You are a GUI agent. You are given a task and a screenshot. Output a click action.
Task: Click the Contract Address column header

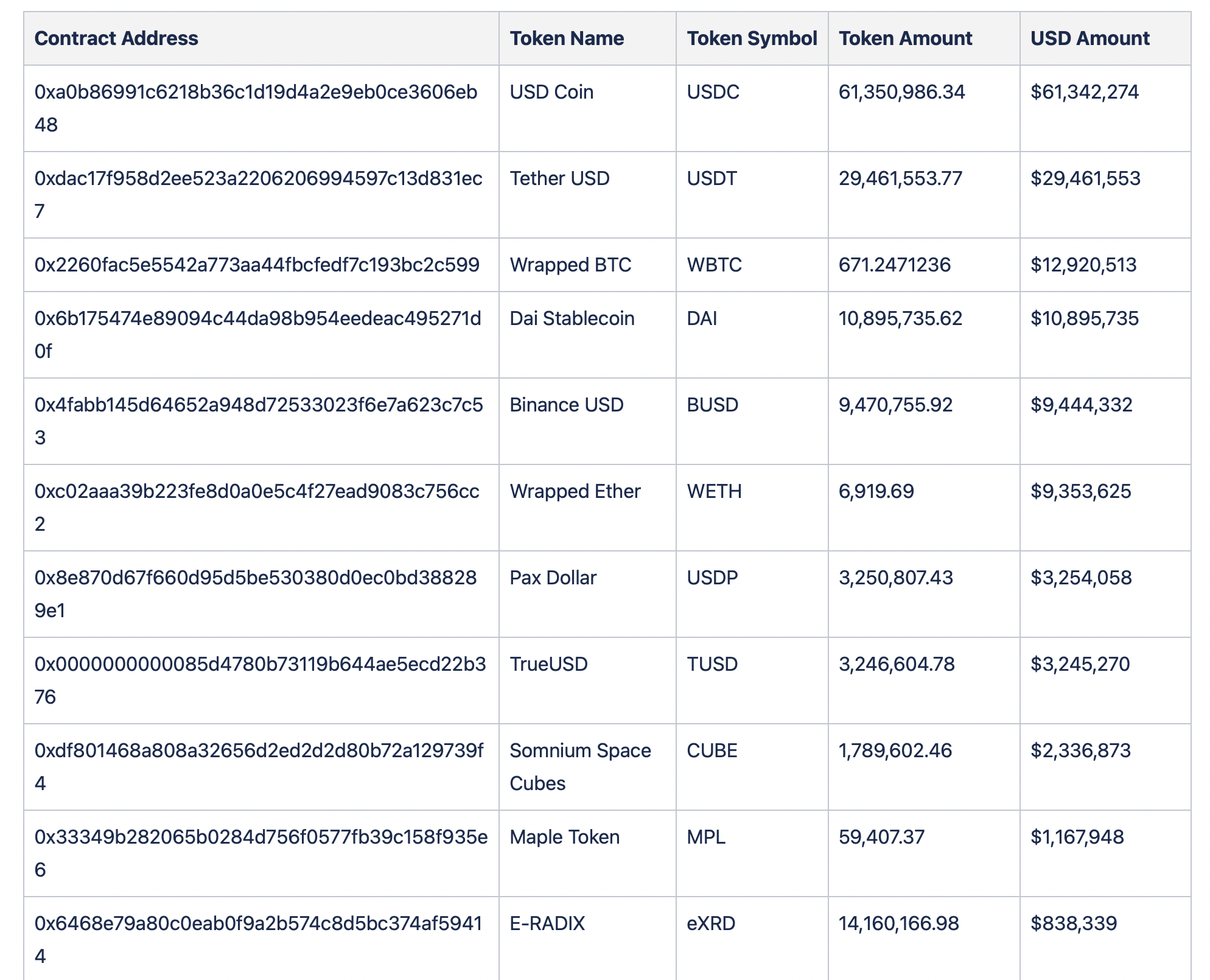[116, 38]
